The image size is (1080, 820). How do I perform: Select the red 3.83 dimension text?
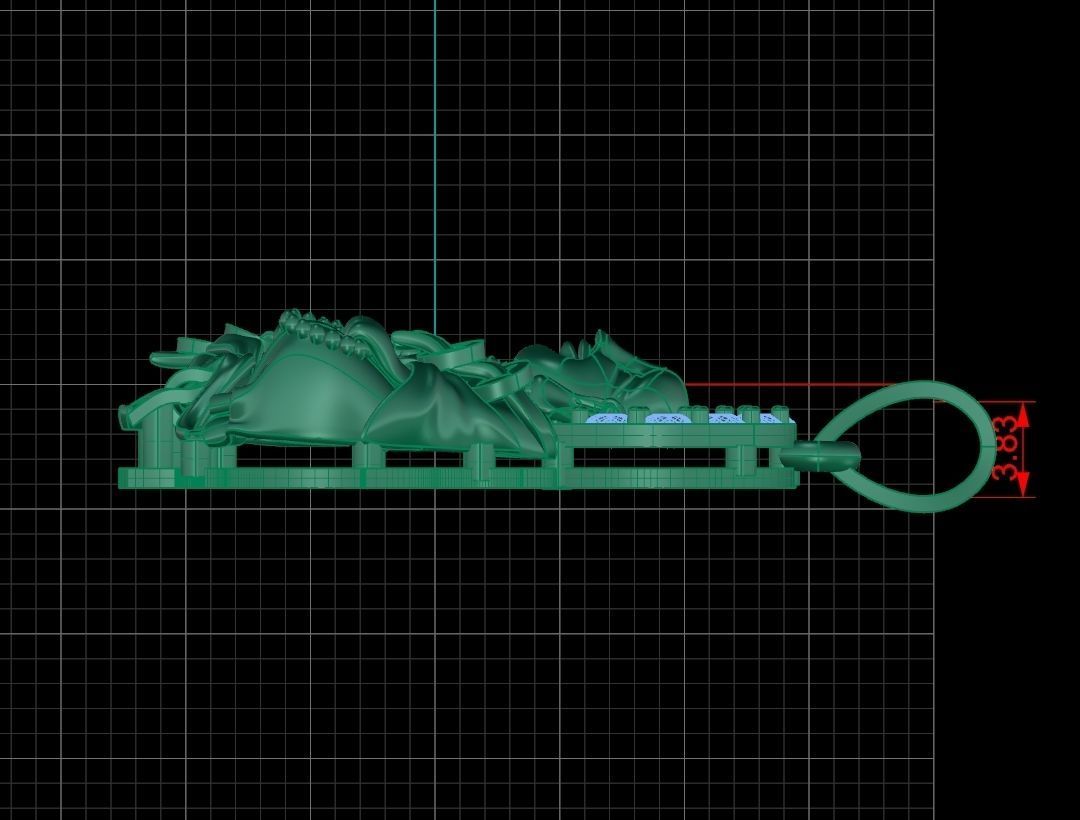click(1005, 448)
